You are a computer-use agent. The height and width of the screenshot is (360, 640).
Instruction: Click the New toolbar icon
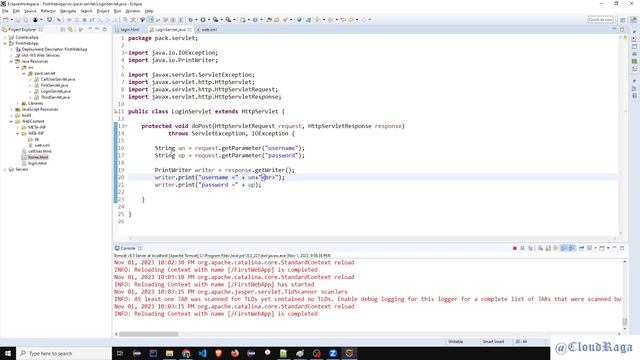6,20
